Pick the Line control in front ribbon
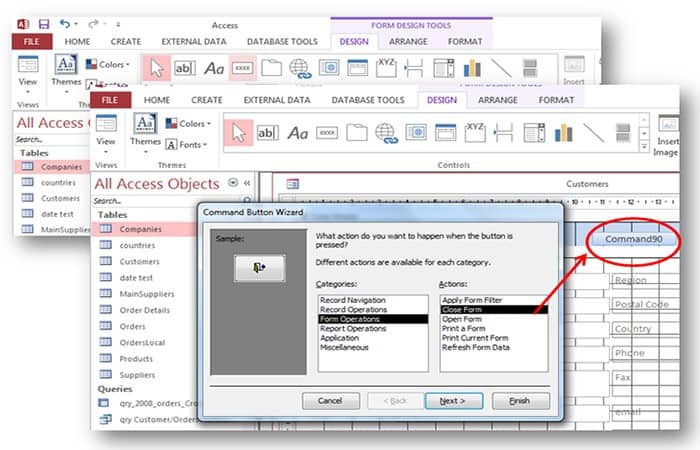 594,133
